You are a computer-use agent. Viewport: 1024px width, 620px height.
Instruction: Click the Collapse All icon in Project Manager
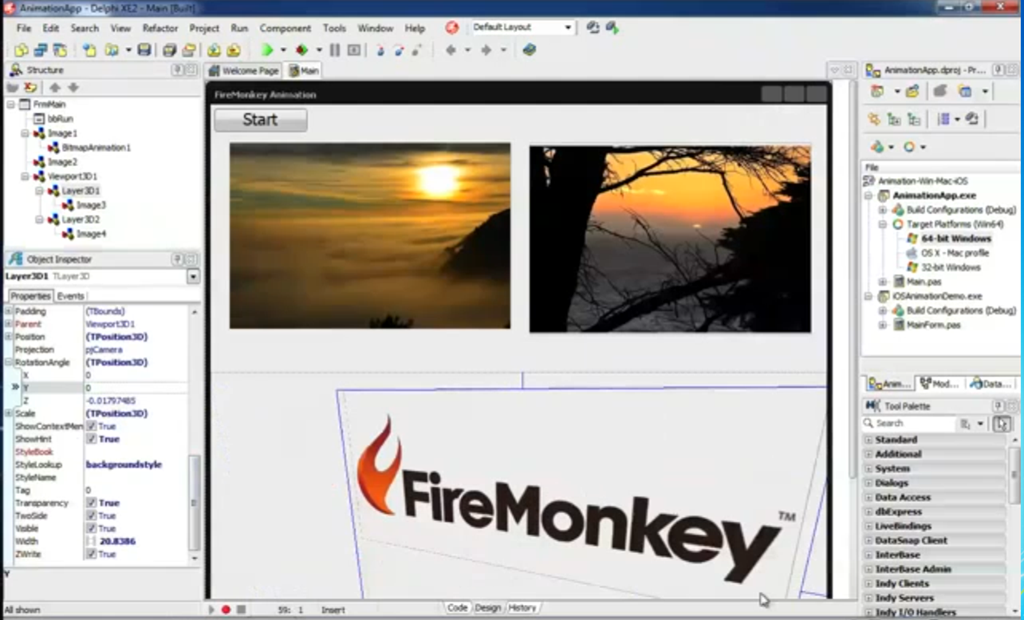click(x=914, y=119)
